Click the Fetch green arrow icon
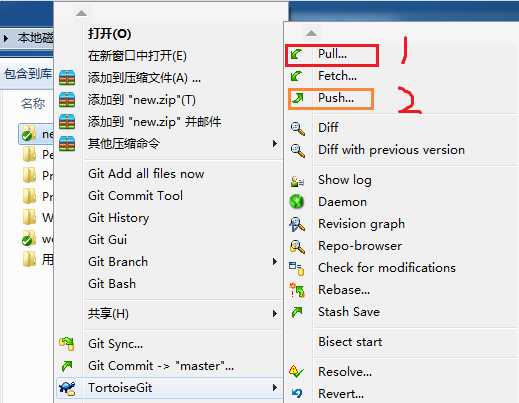Image resolution: width=519 pixels, height=403 pixels. pyautogui.click(x=296, y=76)
